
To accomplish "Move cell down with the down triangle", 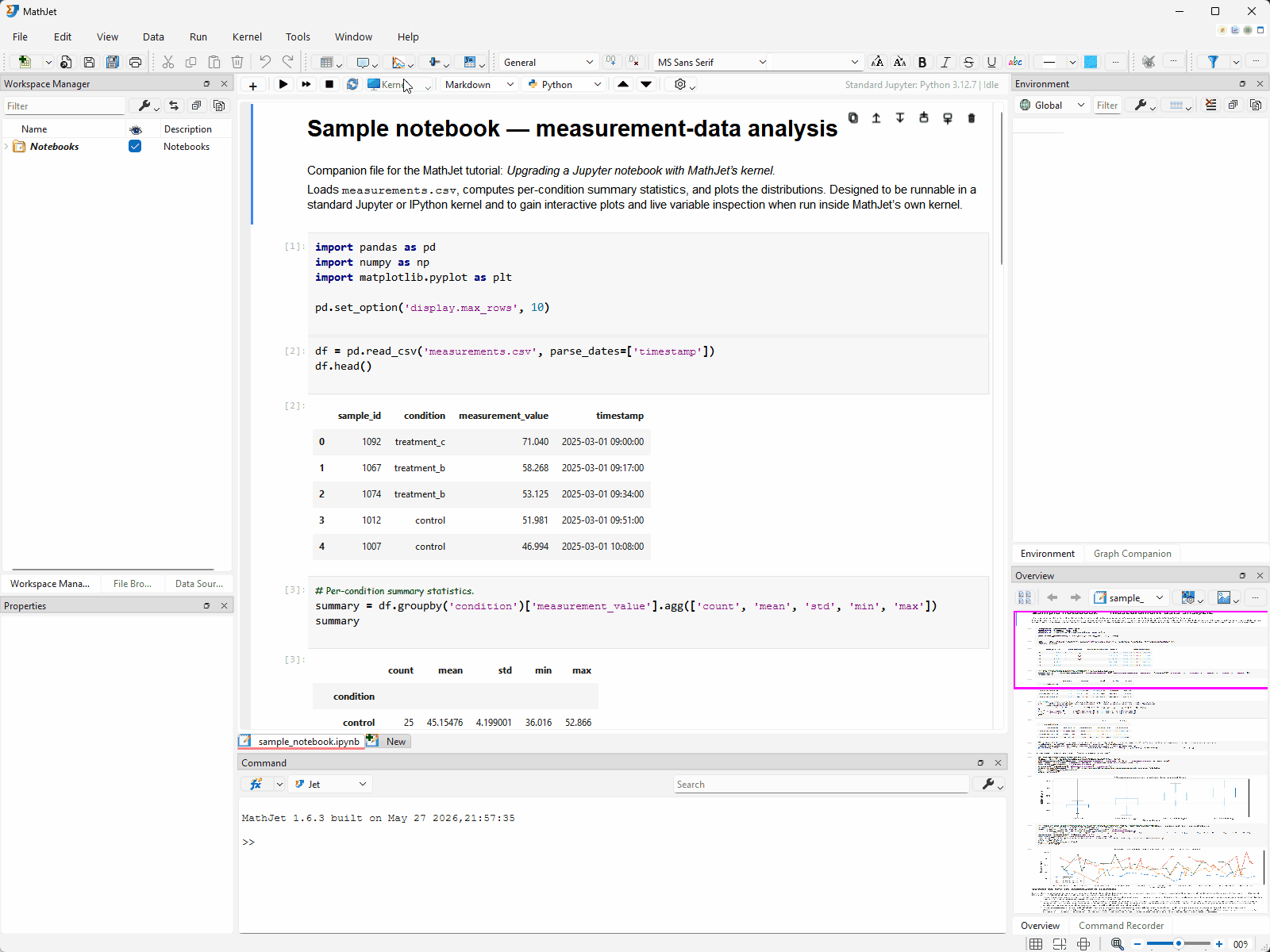I will tap(646, 84).
